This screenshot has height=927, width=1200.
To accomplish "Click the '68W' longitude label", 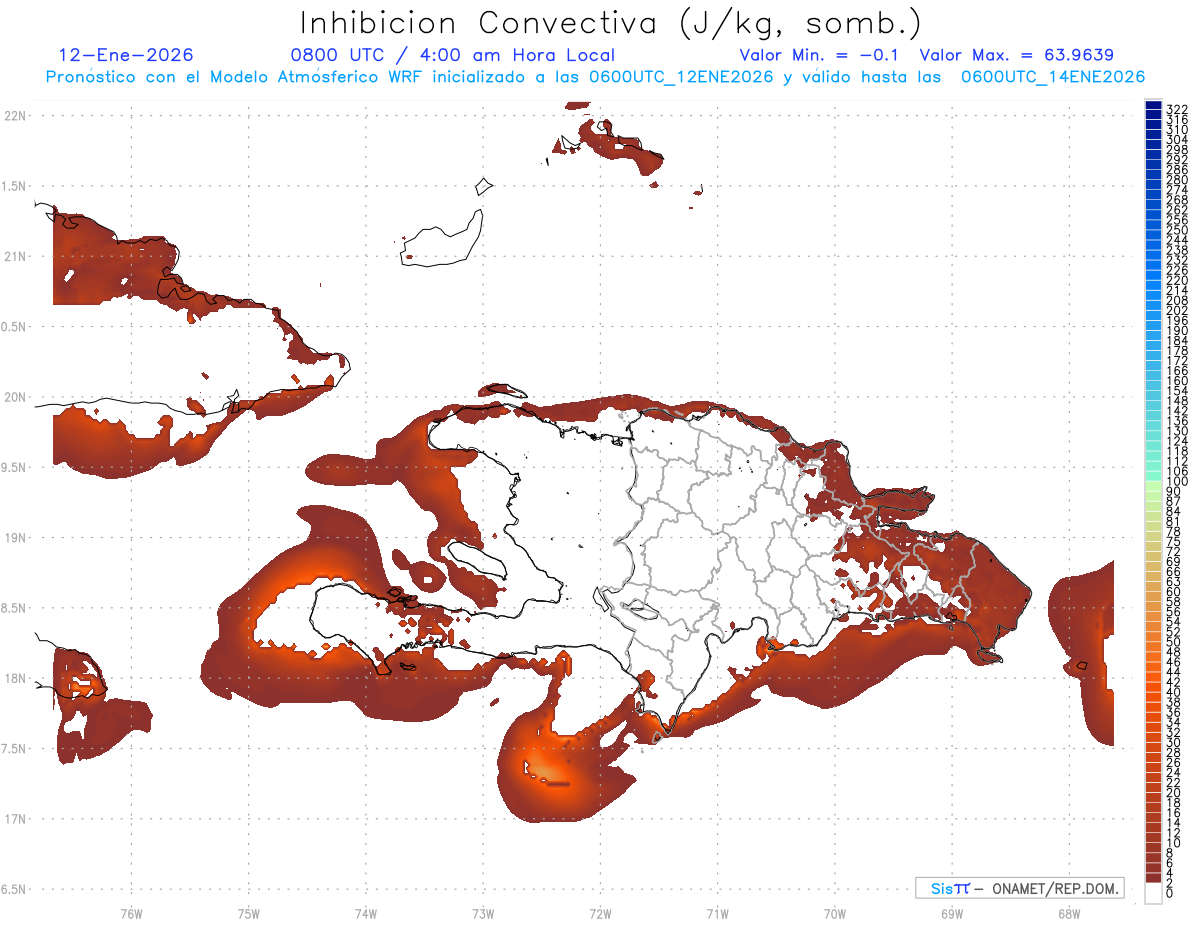I will point(1068,912).
